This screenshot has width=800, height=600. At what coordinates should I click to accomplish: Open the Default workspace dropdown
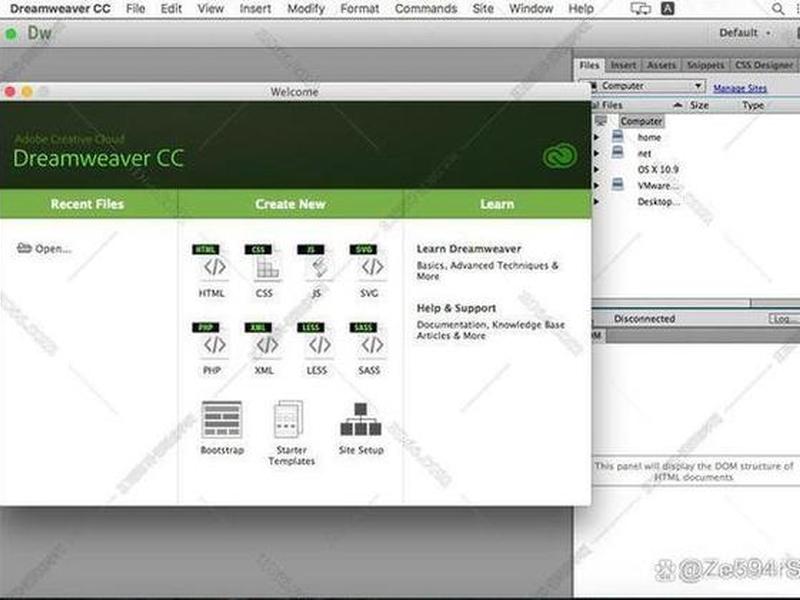click(744, 33)
